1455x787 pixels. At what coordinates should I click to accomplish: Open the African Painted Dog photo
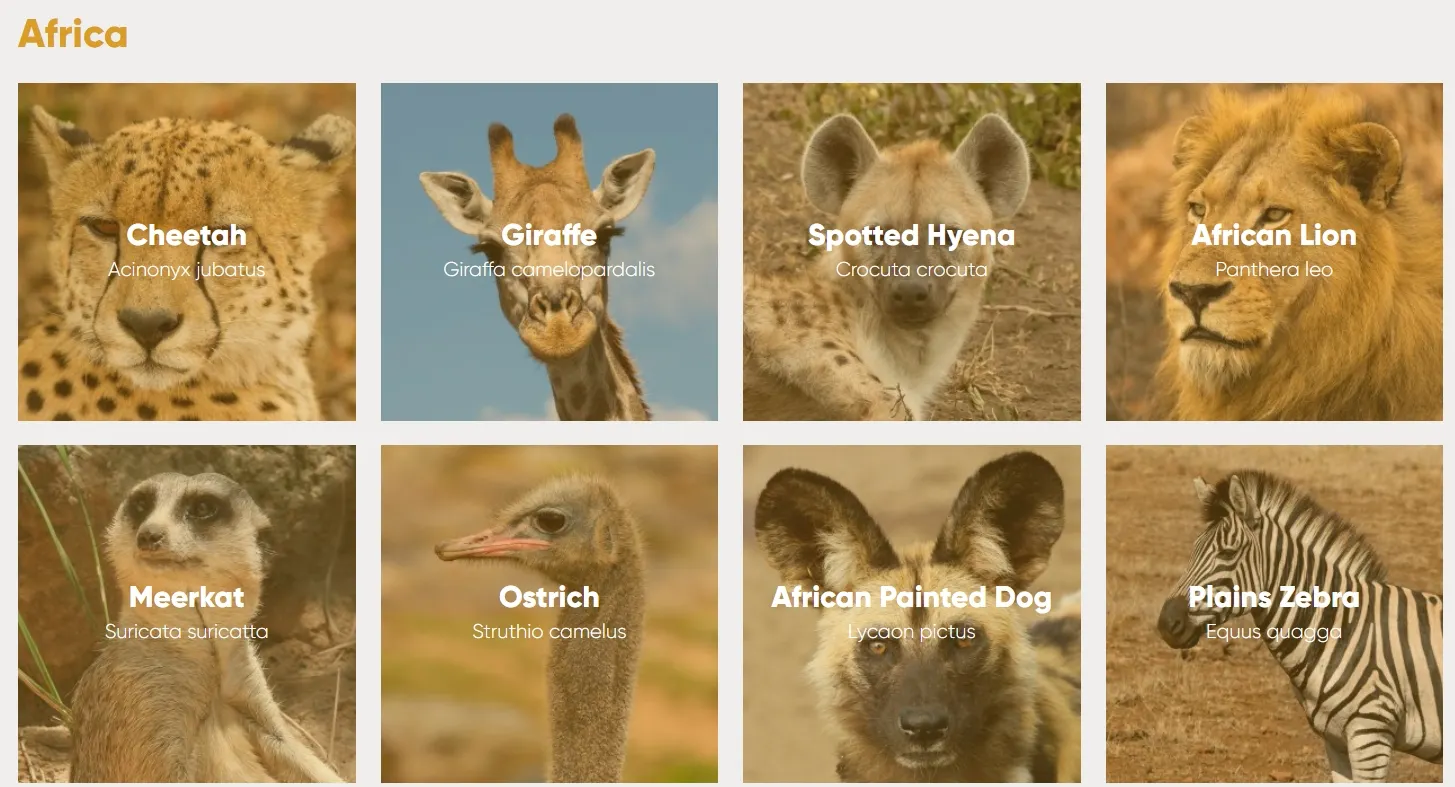pyautogui.click(x=911, y=710)
